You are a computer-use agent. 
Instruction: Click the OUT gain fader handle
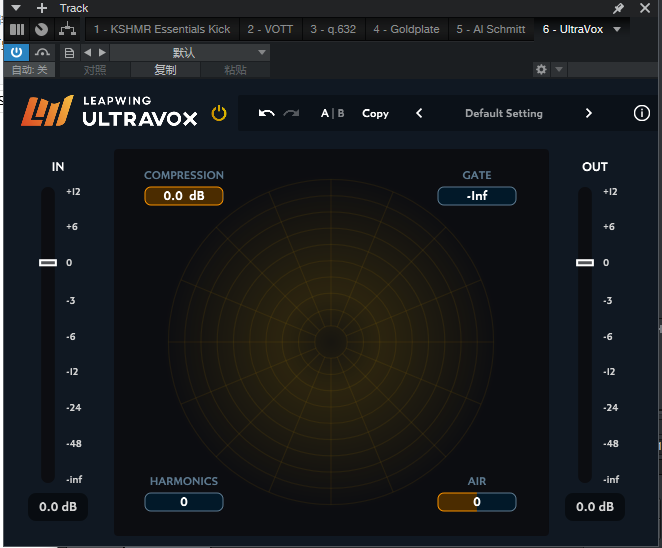(x=585, y=263)
